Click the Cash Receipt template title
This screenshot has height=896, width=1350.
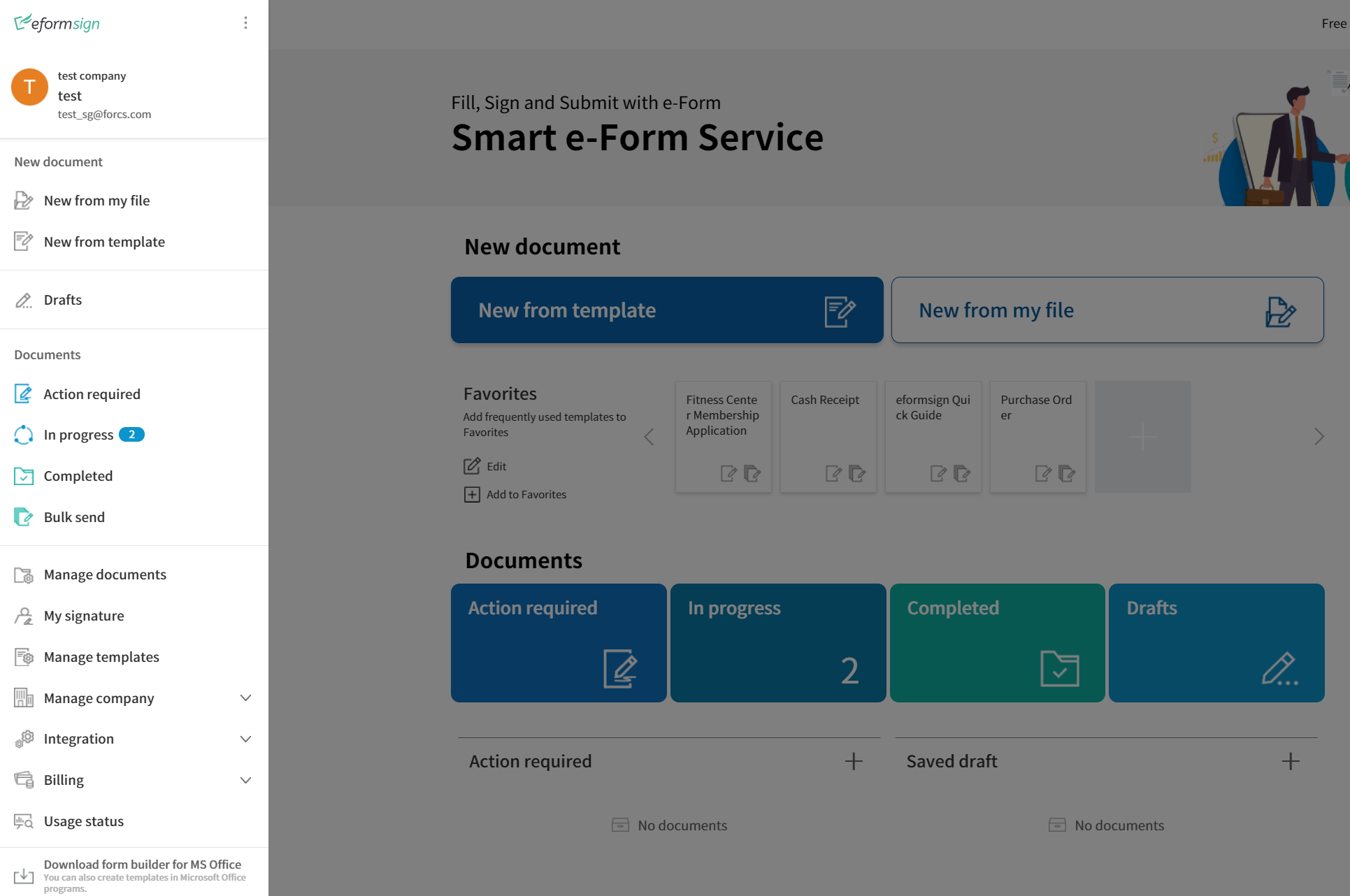click(825, 400)
